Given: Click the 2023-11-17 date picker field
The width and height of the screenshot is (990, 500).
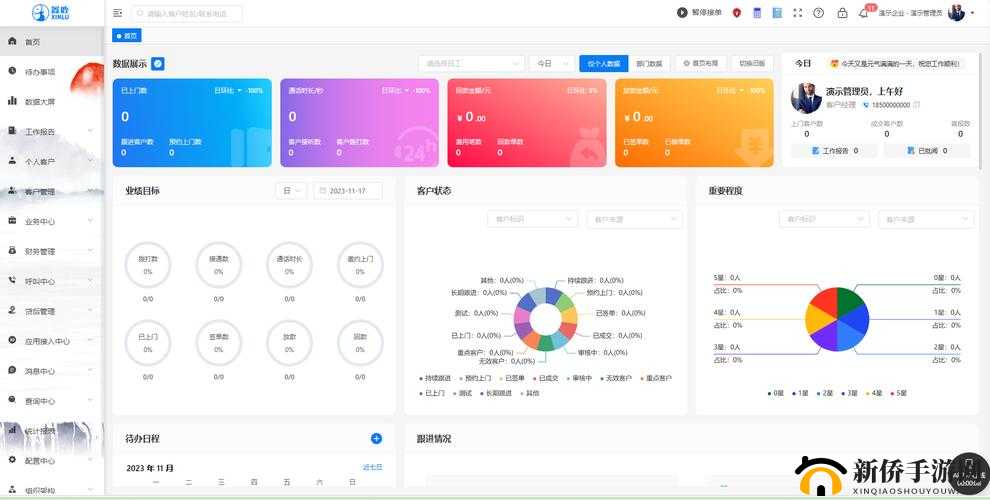Looking at the screenshot, I should [x=348, y=191].
